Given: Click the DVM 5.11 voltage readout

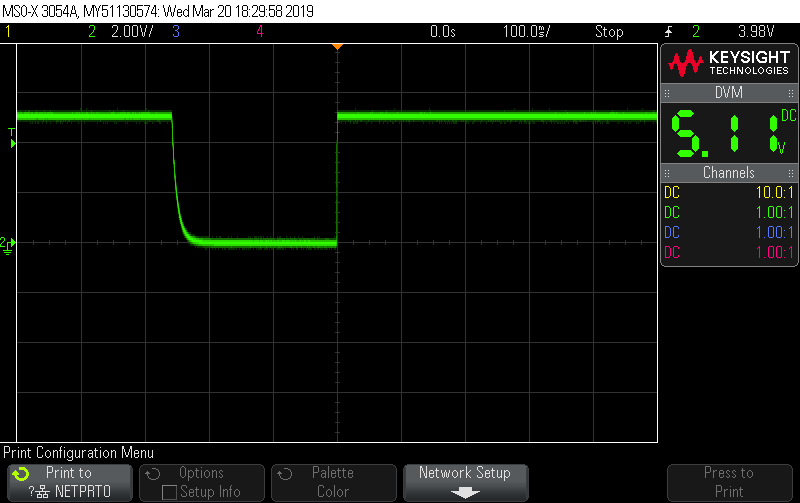Looking at the screenshot, I should [x=727, y=133].
